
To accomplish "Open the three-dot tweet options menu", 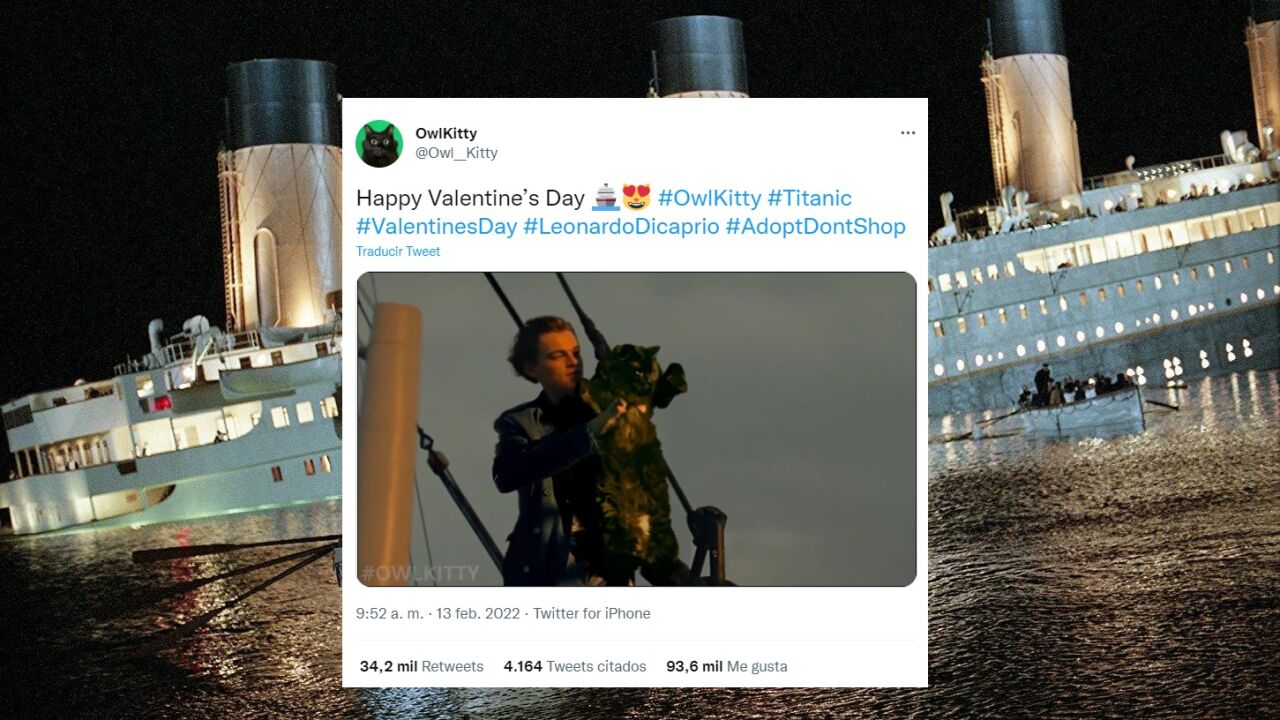I will pyautogui.click(x=907, y=133).
